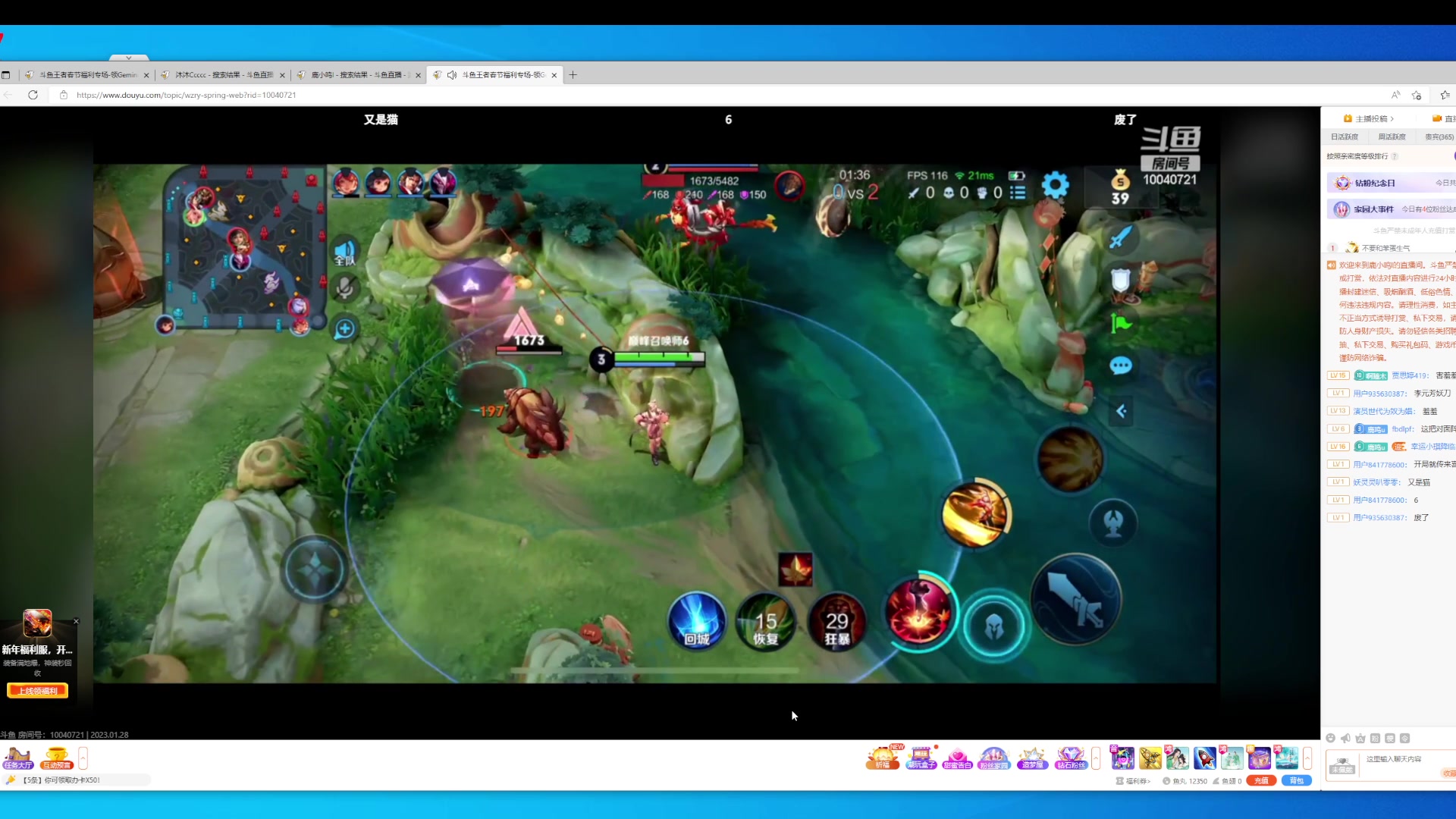Switch to 周活跃度 tab
Viewport: 1456px width, 819px height.
pyautogui.click(x=1392, y=136)
